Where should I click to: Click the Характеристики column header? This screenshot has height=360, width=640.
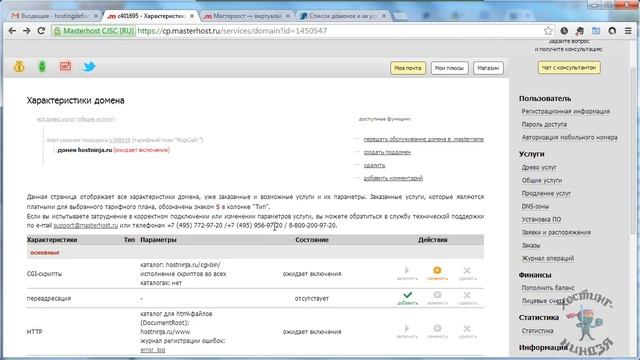tap(52, 240)
